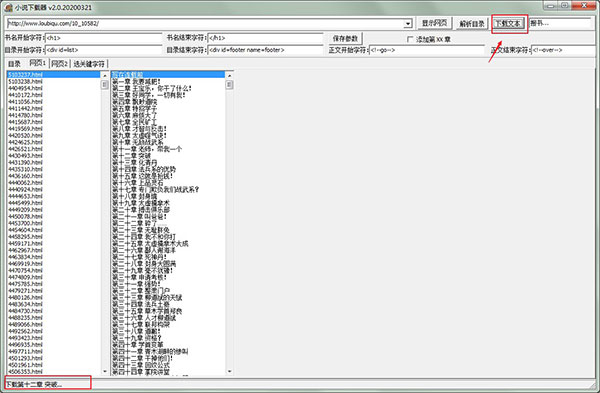Click the 解析目录 parse button
600x393 pixels.
(472, 24)
